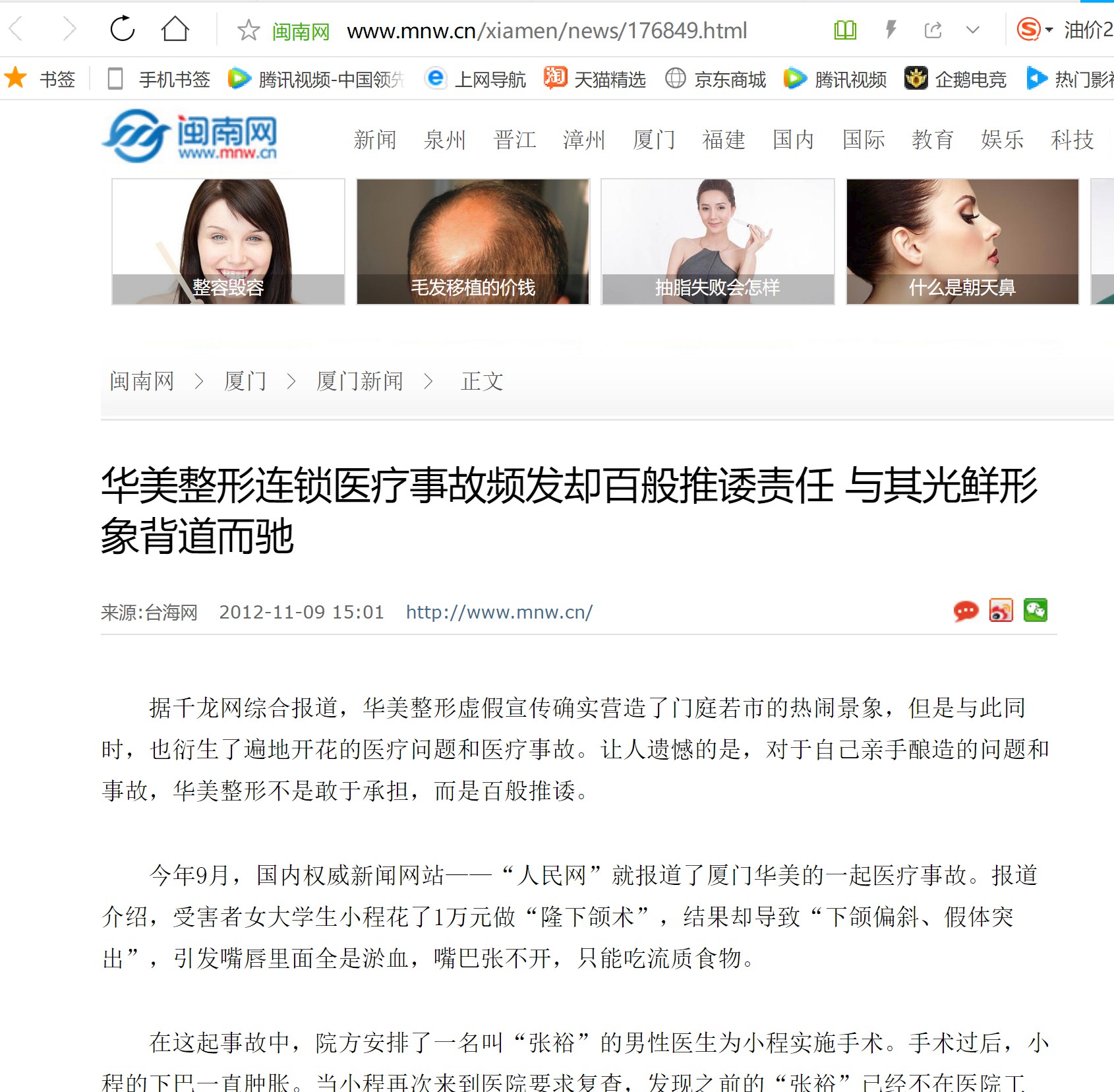This screenshot has height=1092, width=1114.
Task: Open Sogou search engine dropdown
Action: (x=1035, y=29)
